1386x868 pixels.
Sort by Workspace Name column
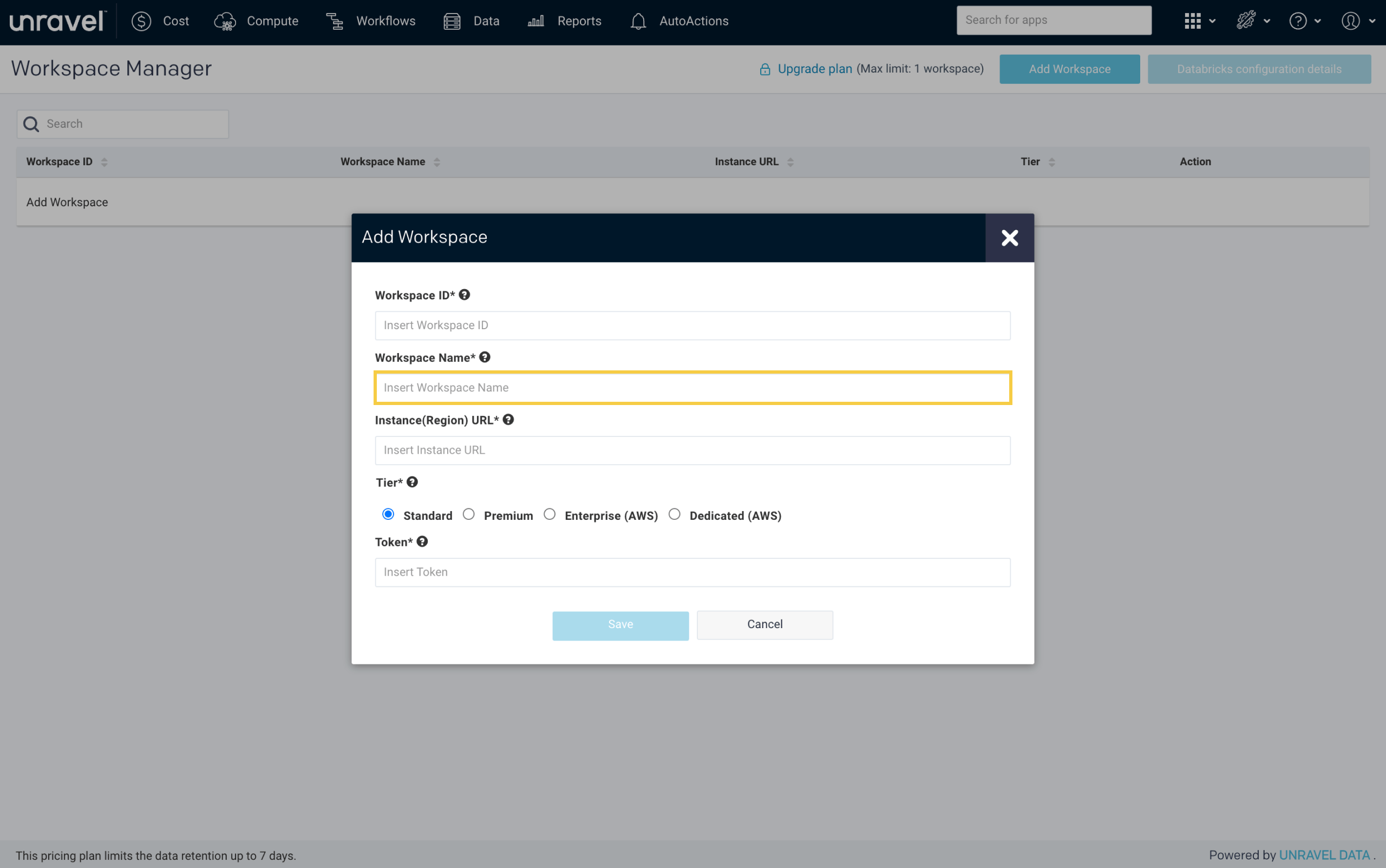click(437, 162)
